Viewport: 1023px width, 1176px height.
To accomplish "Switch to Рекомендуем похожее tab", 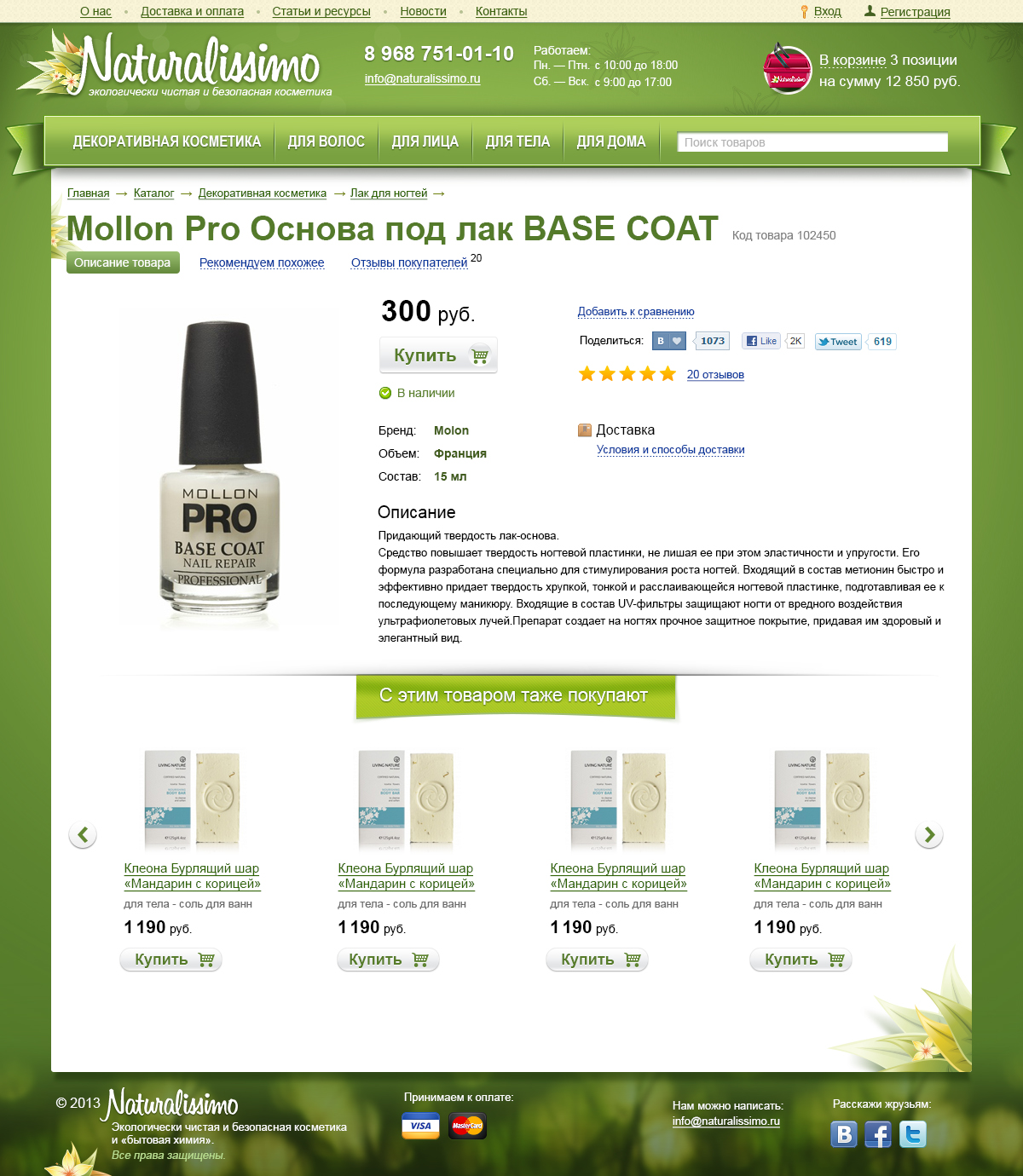I will point(262,262).
